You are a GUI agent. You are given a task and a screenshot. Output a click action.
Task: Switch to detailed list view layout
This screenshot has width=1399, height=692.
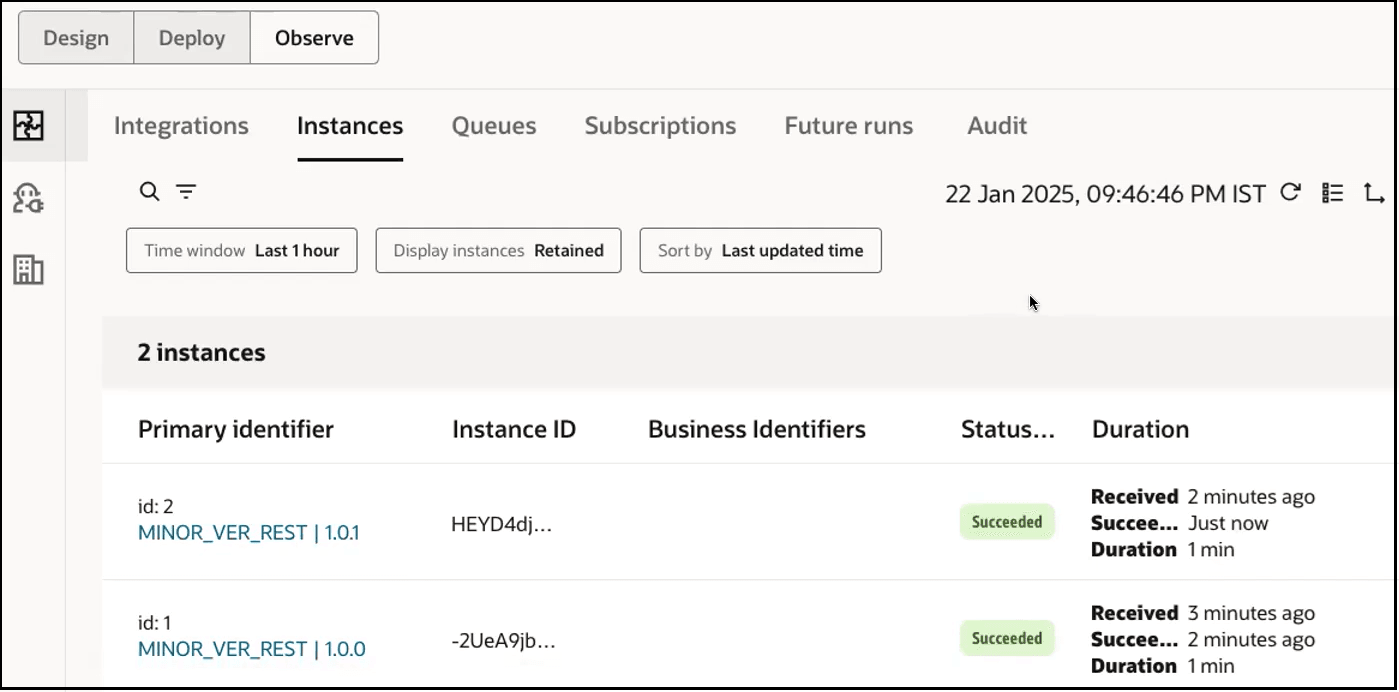1333,193
